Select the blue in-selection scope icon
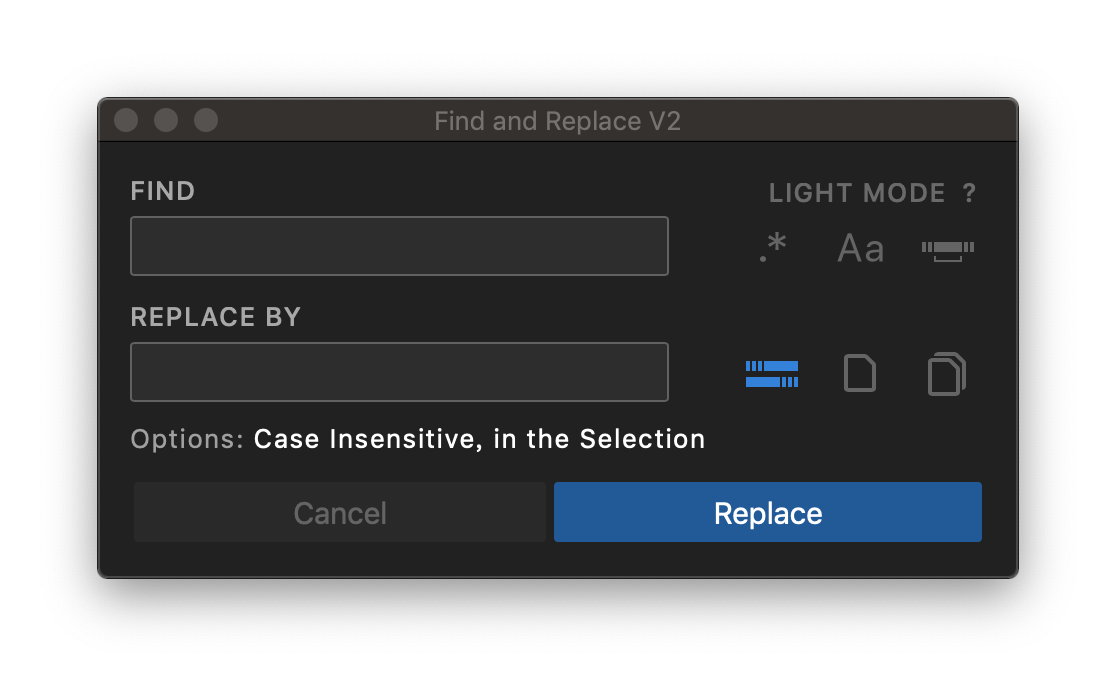The height and width of the screenshot is (686, 1110). tap(772, 374)
